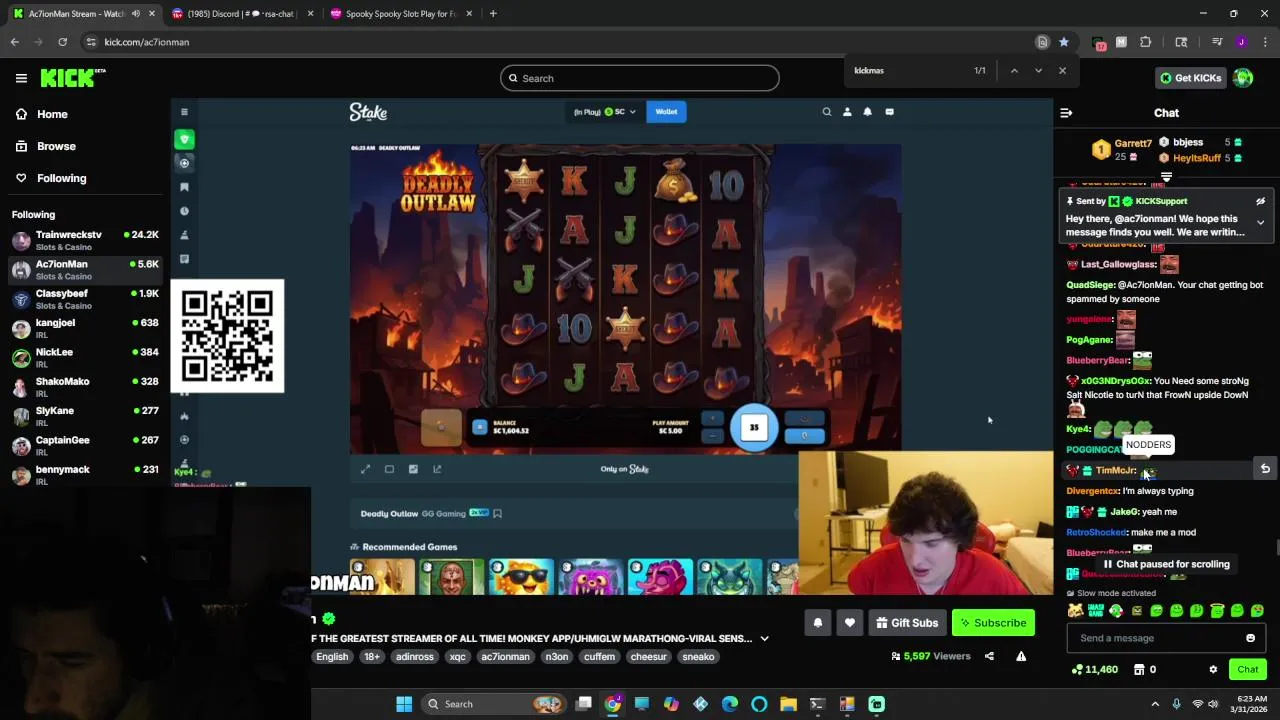1280x720 pixels.
Task: Open the Kick user profile avatar
Action: tap(1243, 78)
